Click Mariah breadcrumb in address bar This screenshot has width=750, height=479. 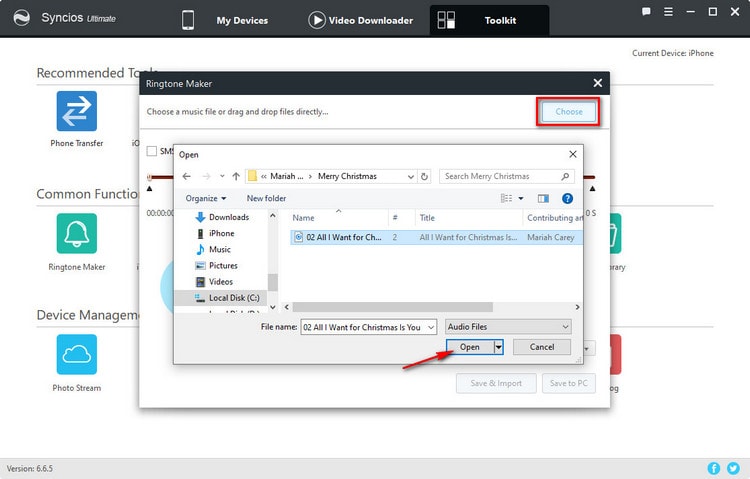tap(287, 176)
